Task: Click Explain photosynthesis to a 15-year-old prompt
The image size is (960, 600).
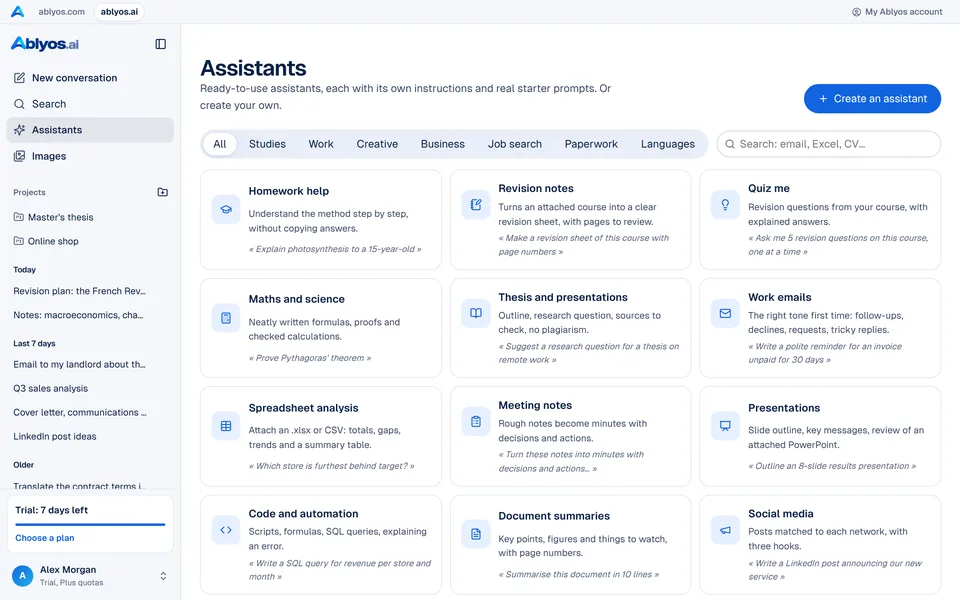Action: 335,249
